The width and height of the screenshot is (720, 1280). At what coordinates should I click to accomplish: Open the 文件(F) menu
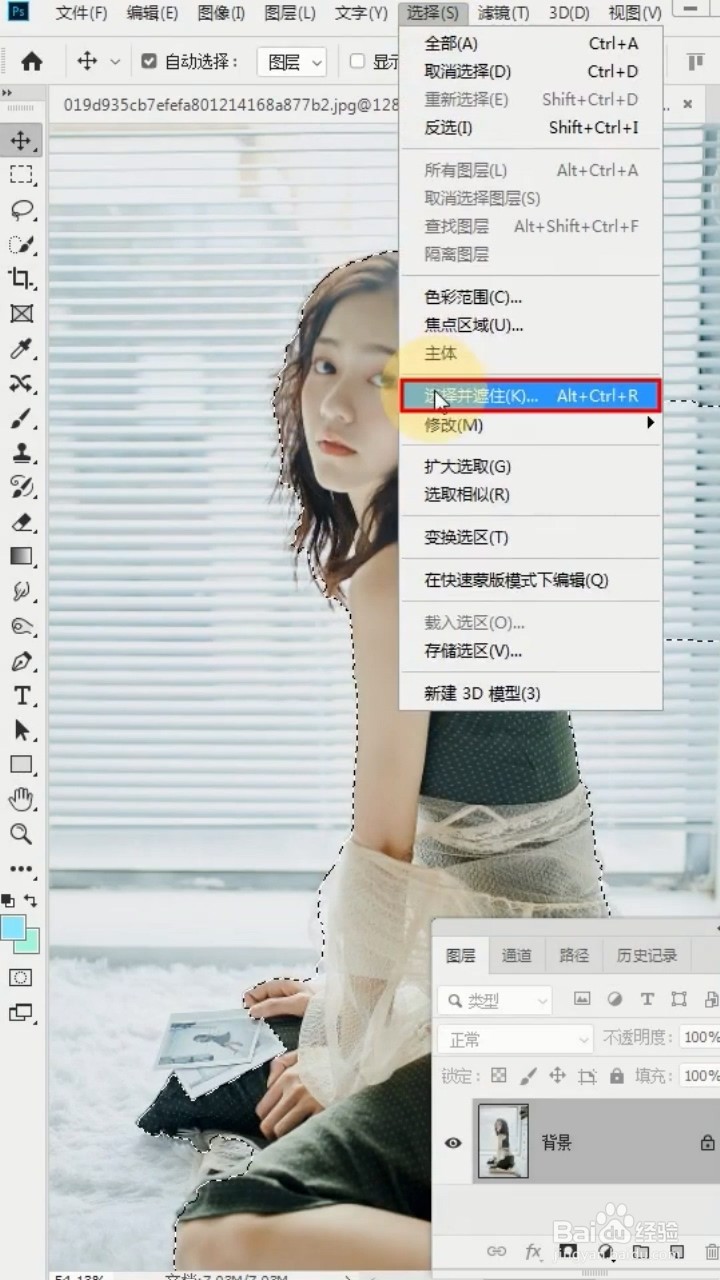coord(81,13)
